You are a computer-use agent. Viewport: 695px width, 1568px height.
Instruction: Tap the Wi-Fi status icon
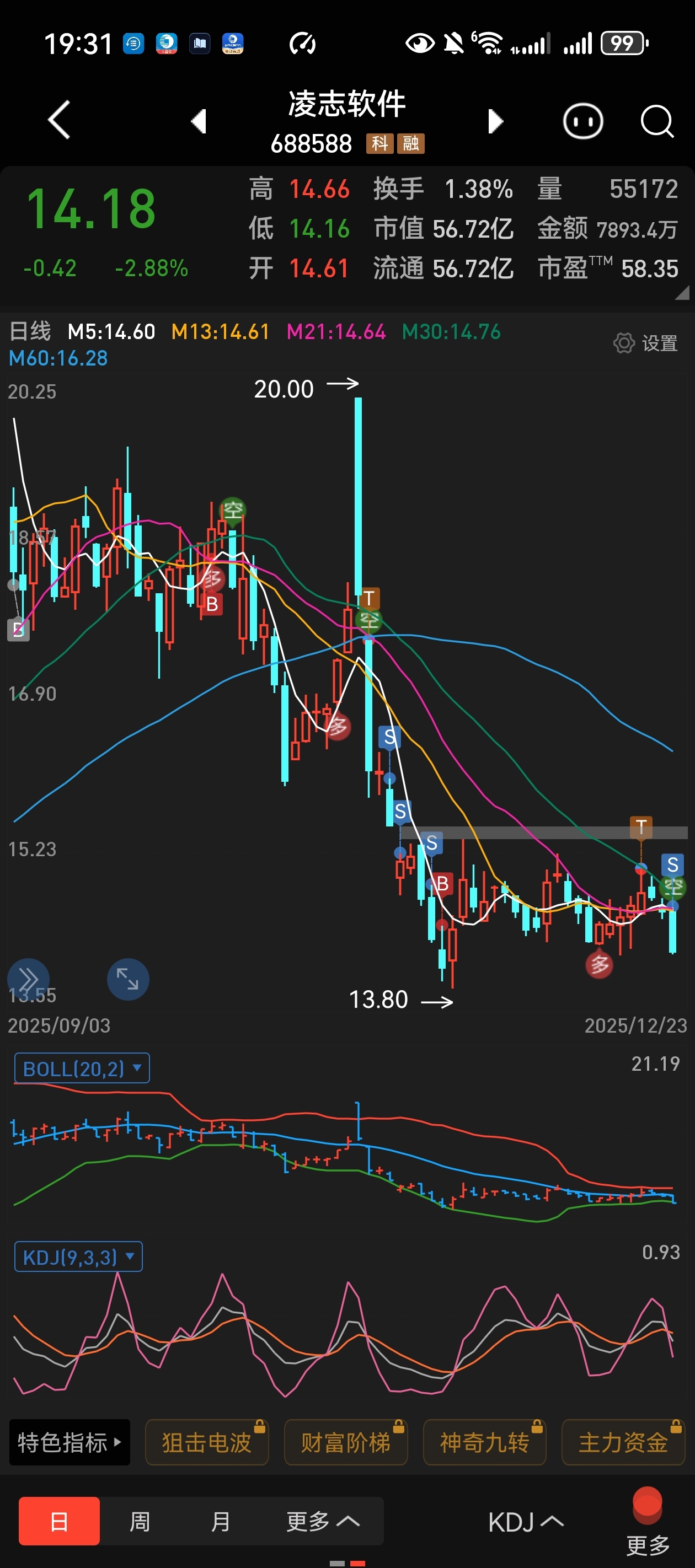pyautogui.click(x=487, y=43)
